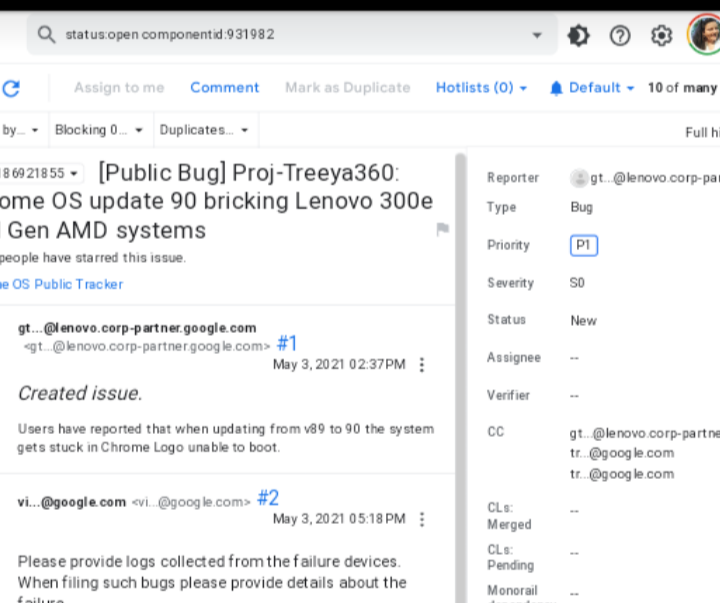The height and width of the screenshot is (603, 720).
Task: Open the help question mark icon
Action: click(x=620, y=36)
